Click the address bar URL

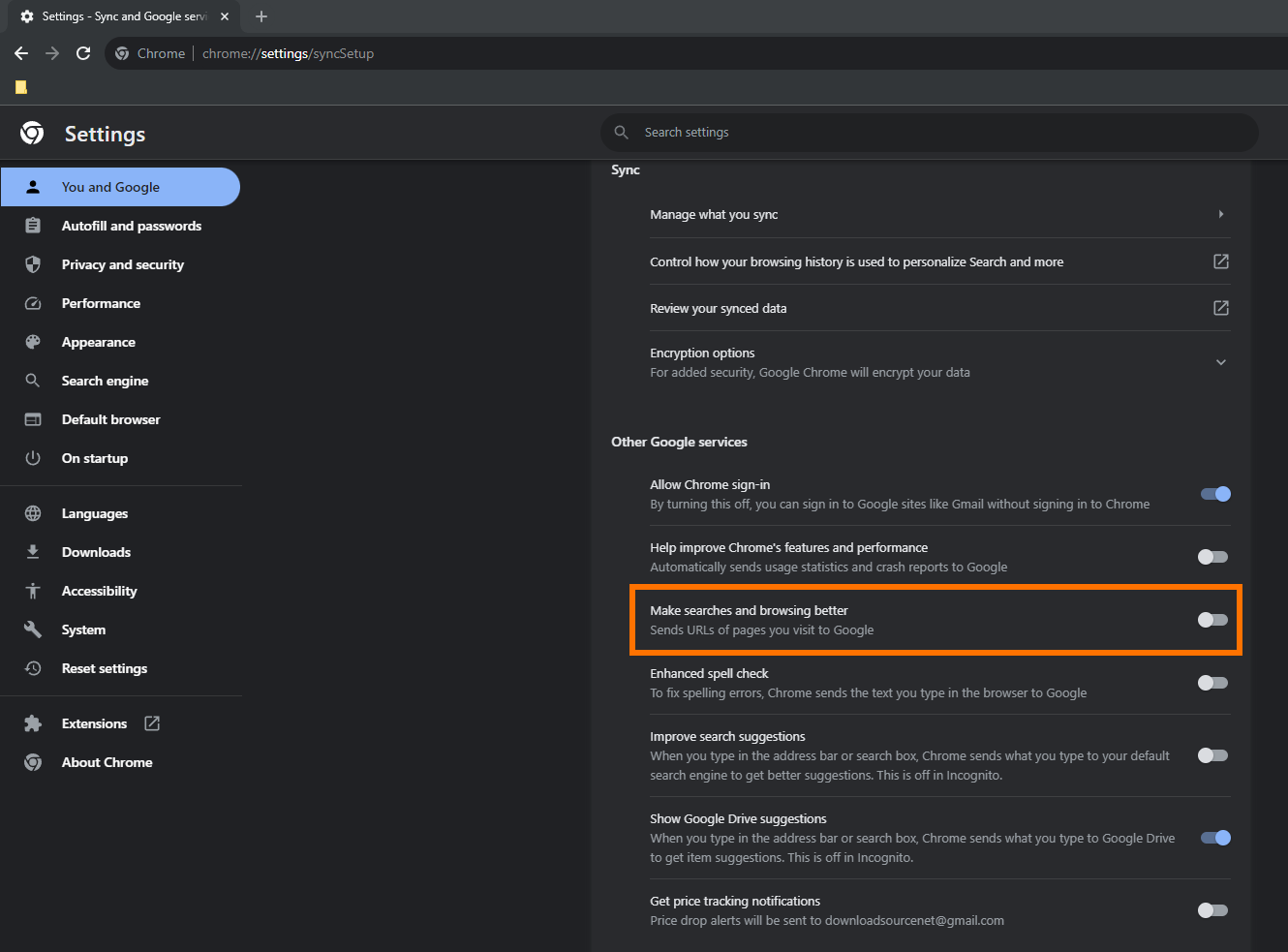[x=288, y=53]
